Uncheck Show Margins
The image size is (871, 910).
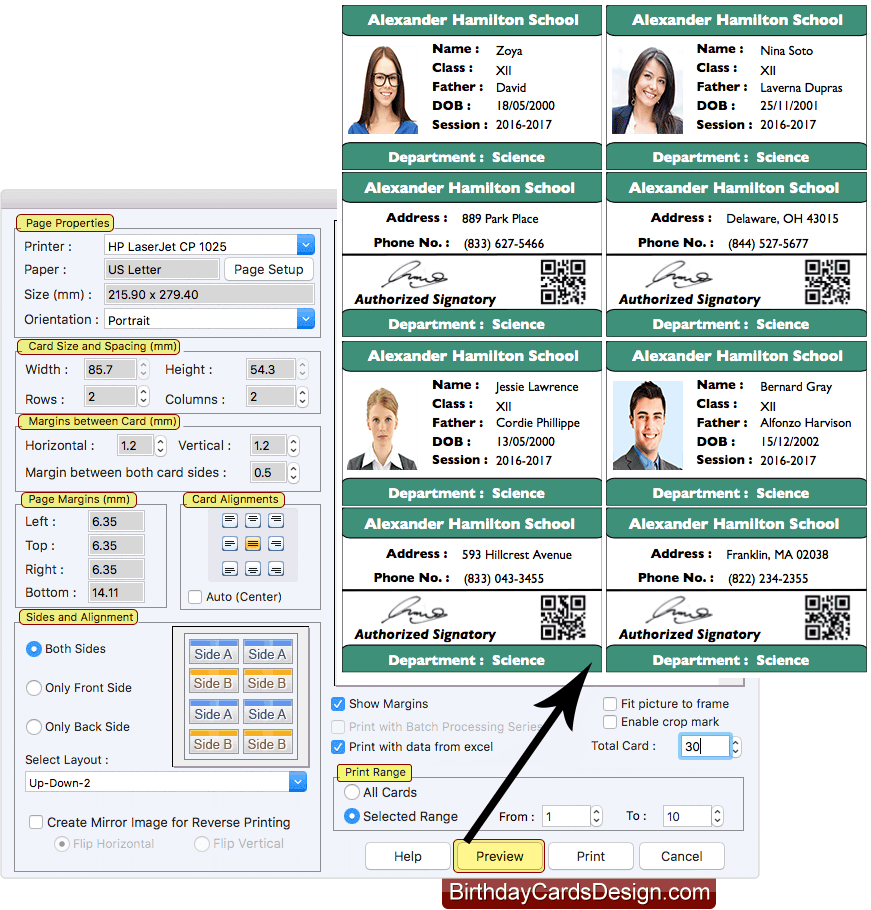tap(338, 704)
